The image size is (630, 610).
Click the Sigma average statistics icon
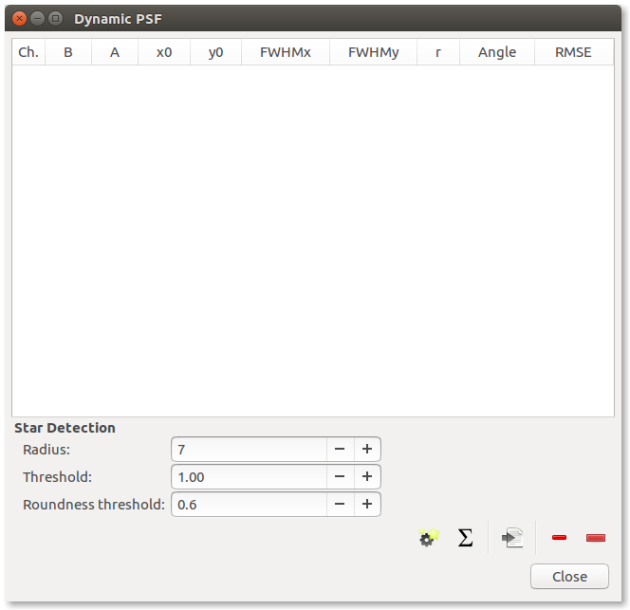click(x=465, y=538)
